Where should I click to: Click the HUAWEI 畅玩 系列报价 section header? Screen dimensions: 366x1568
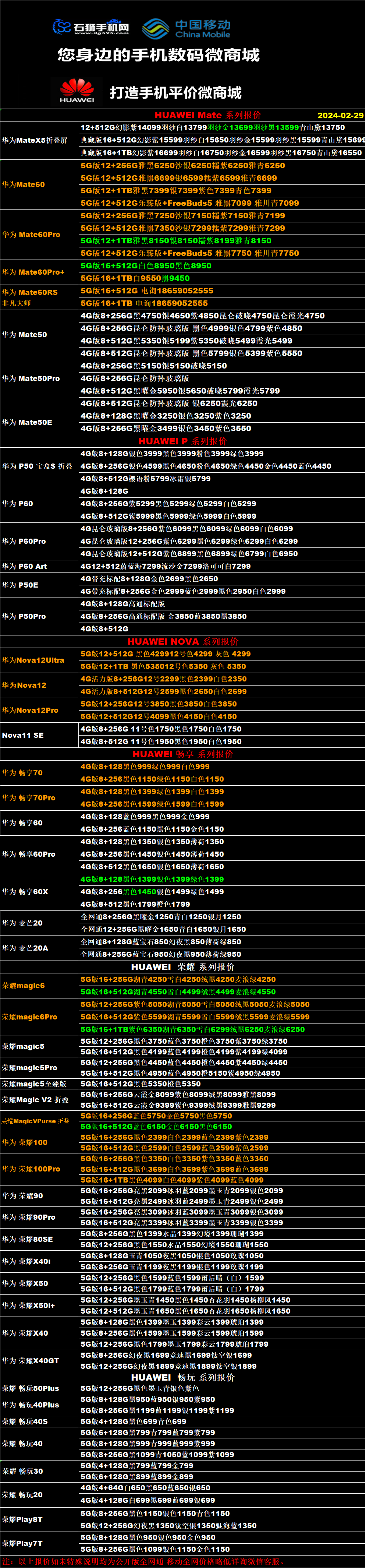point(183,1377)
